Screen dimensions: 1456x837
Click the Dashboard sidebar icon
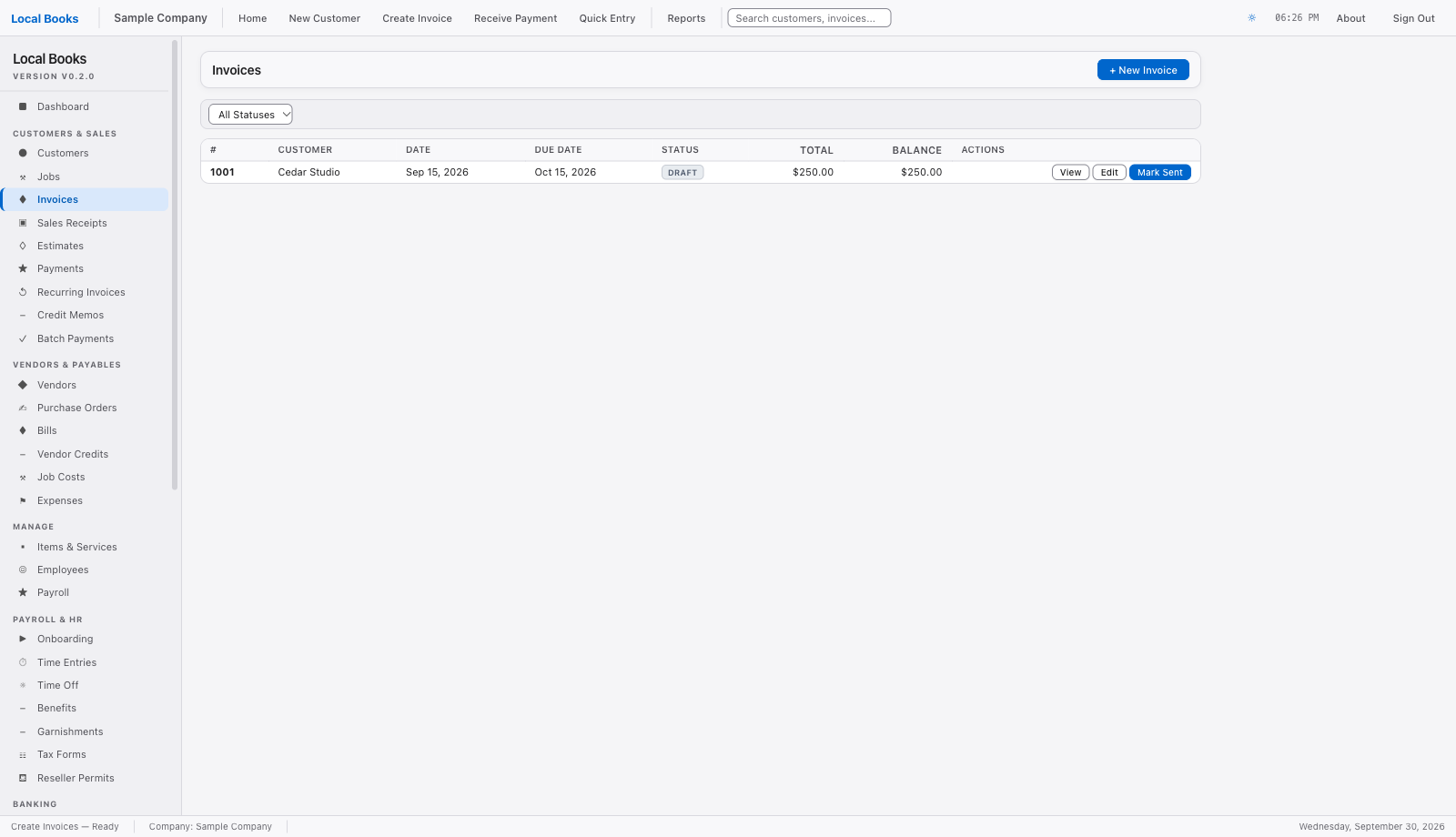click(23, 106)
